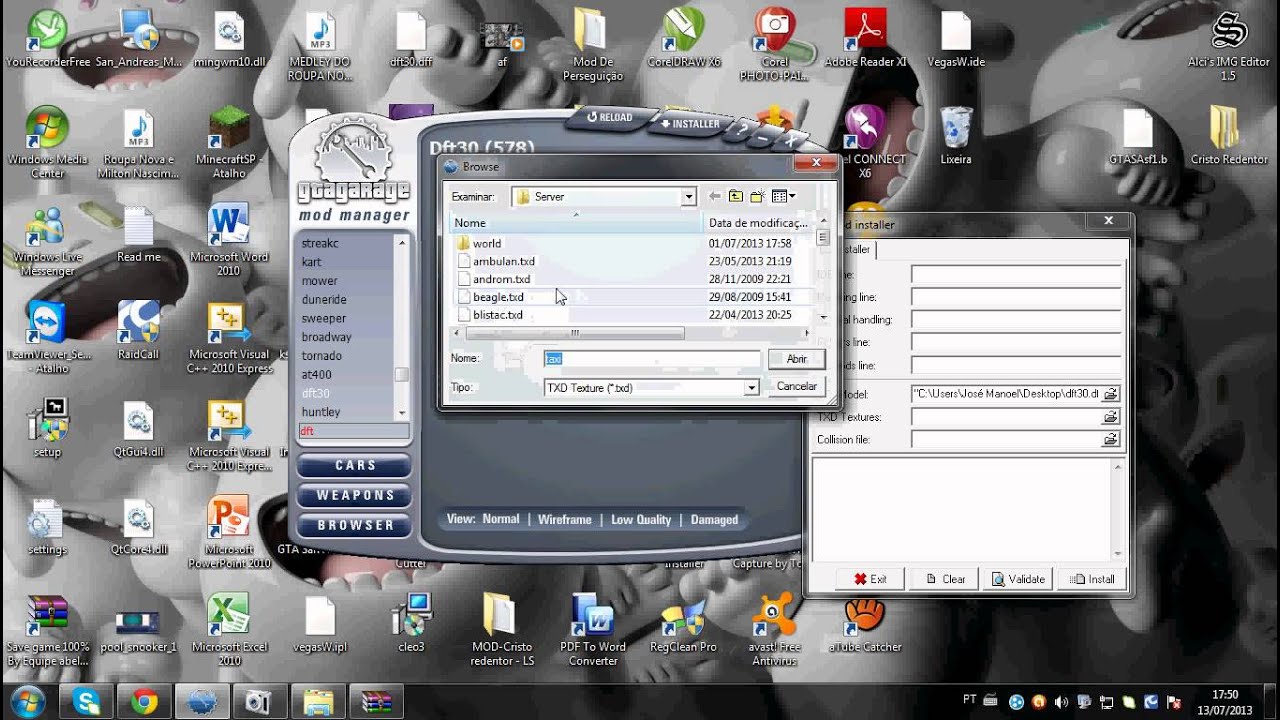This screenshot has height=720, width=1280.
Task: Browse for TXD Textures file in installer
Action: (1110, 417)
